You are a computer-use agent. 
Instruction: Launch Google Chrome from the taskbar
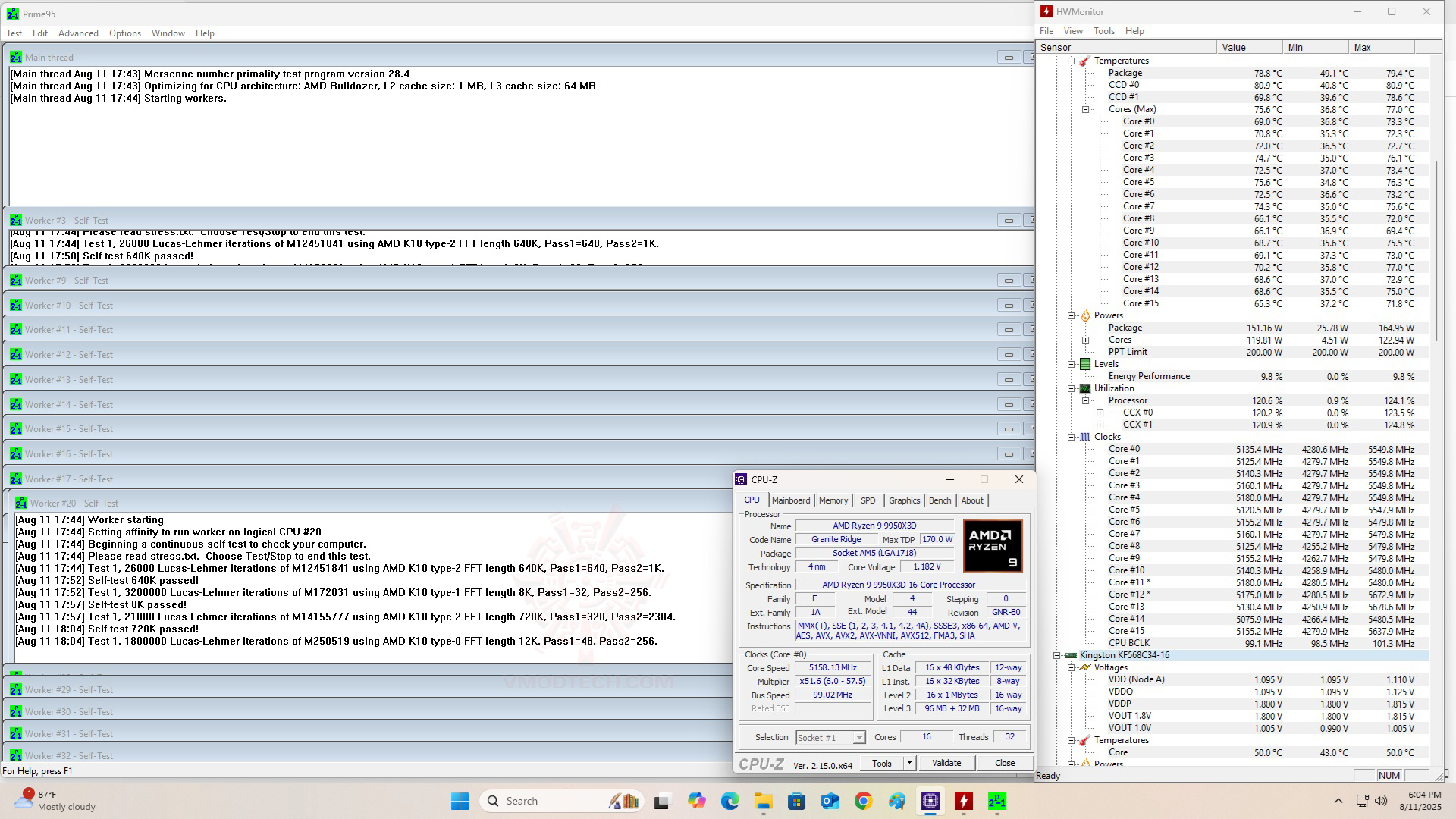pyautogui.click(x=863, y=801)
